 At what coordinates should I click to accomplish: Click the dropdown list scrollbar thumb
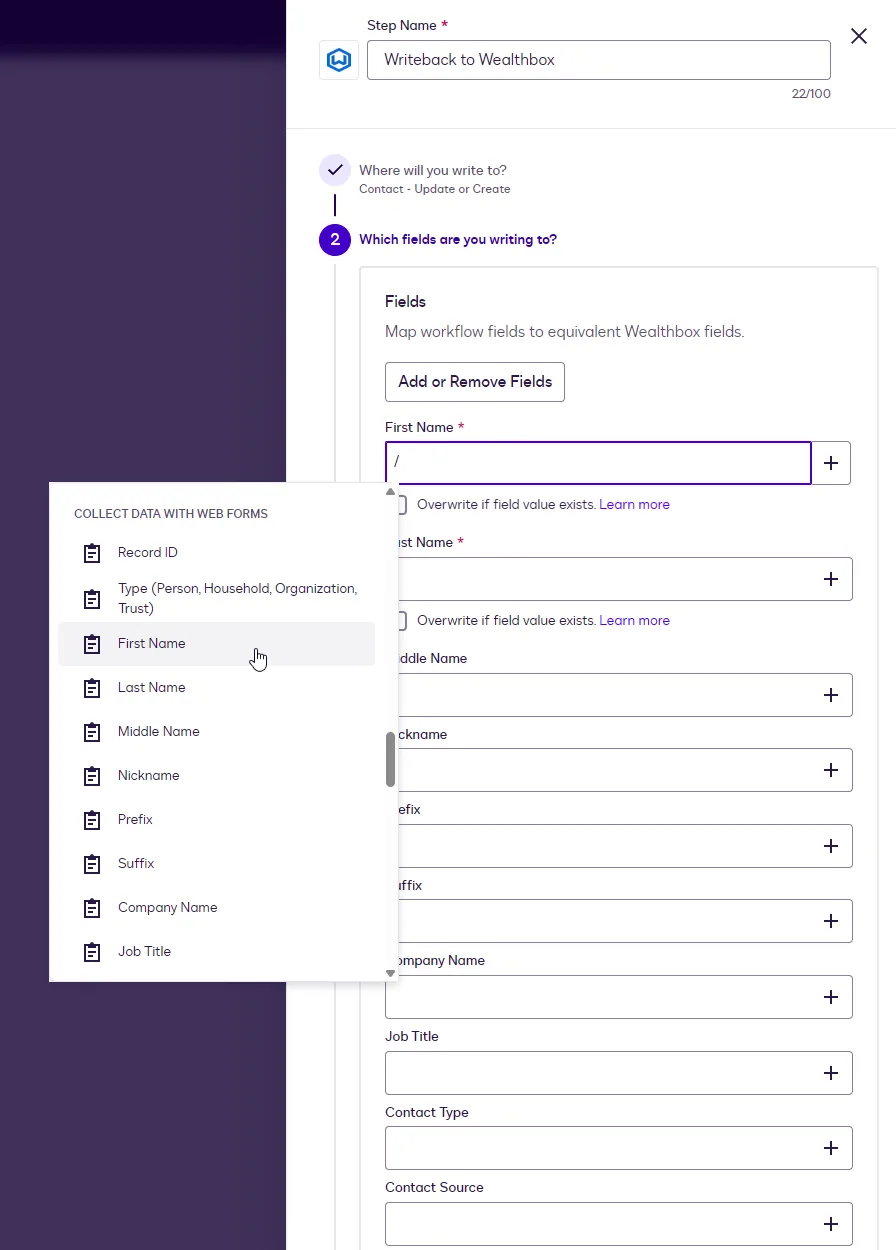(x=391, y=759)
